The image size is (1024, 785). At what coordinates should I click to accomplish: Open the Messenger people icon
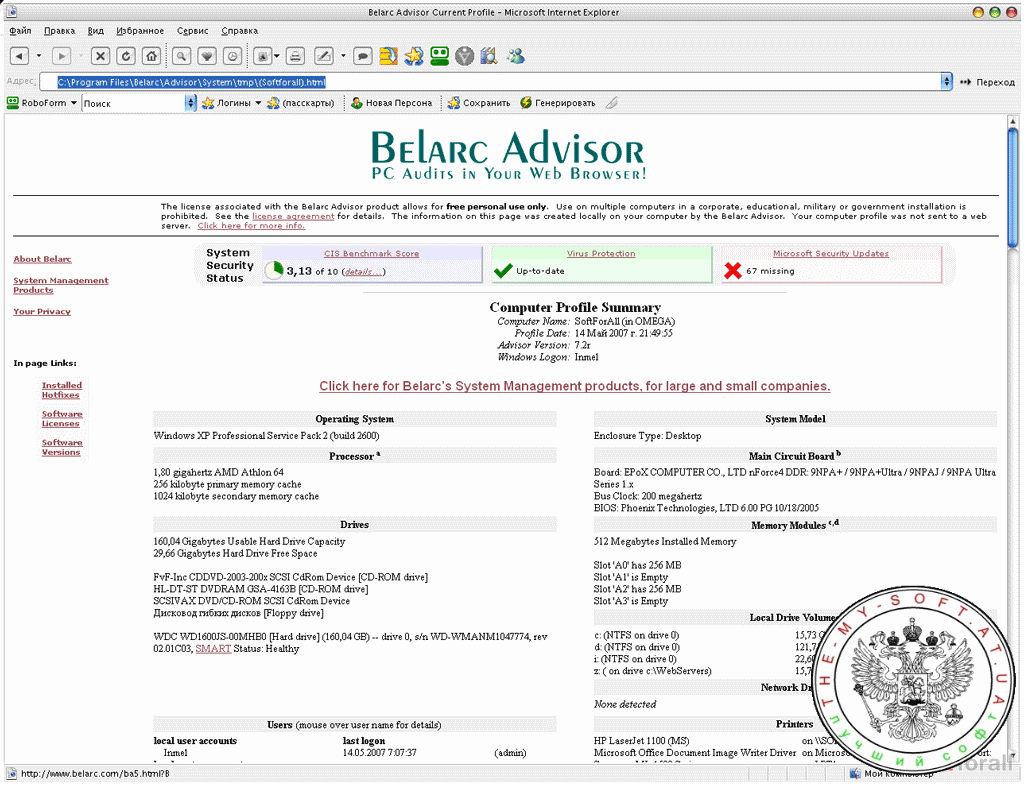pos(515,56)
